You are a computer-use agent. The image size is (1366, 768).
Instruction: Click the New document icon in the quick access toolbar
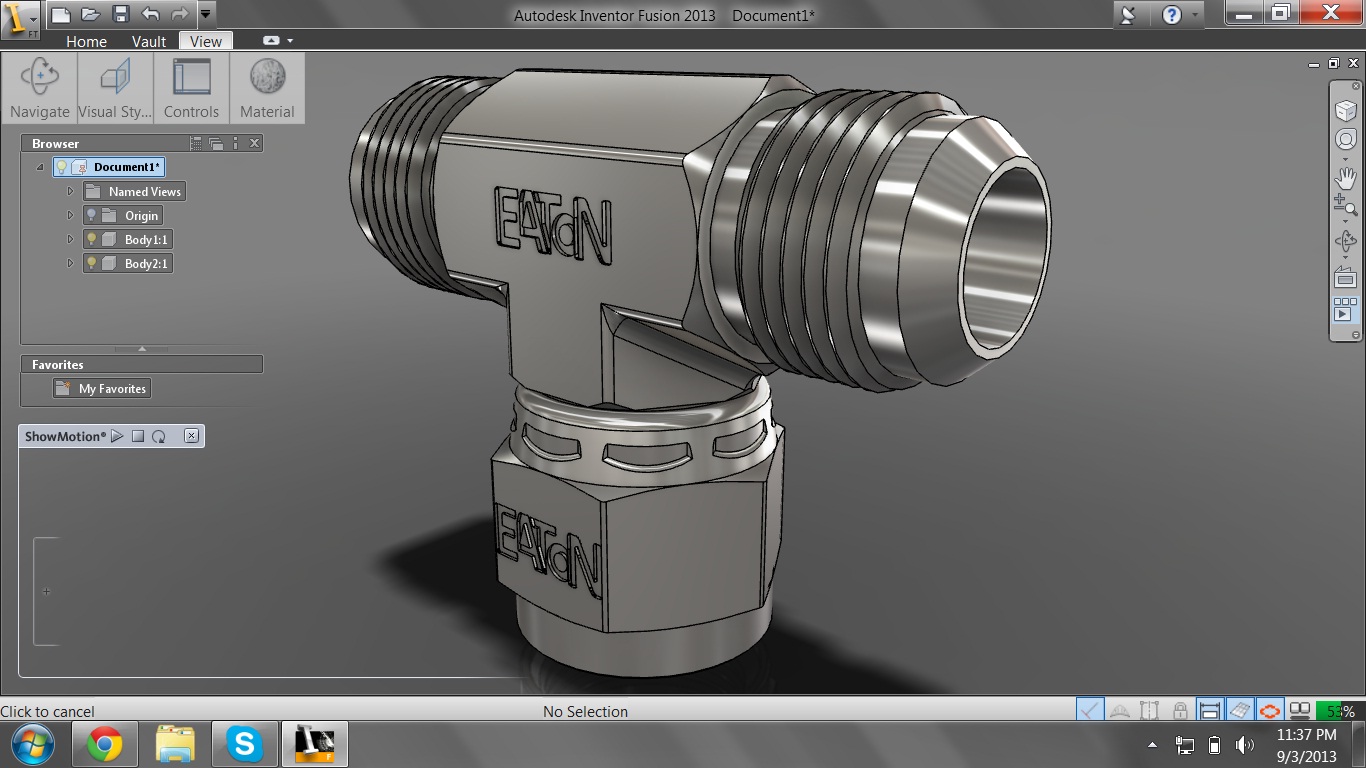click(x=60, y=14)
